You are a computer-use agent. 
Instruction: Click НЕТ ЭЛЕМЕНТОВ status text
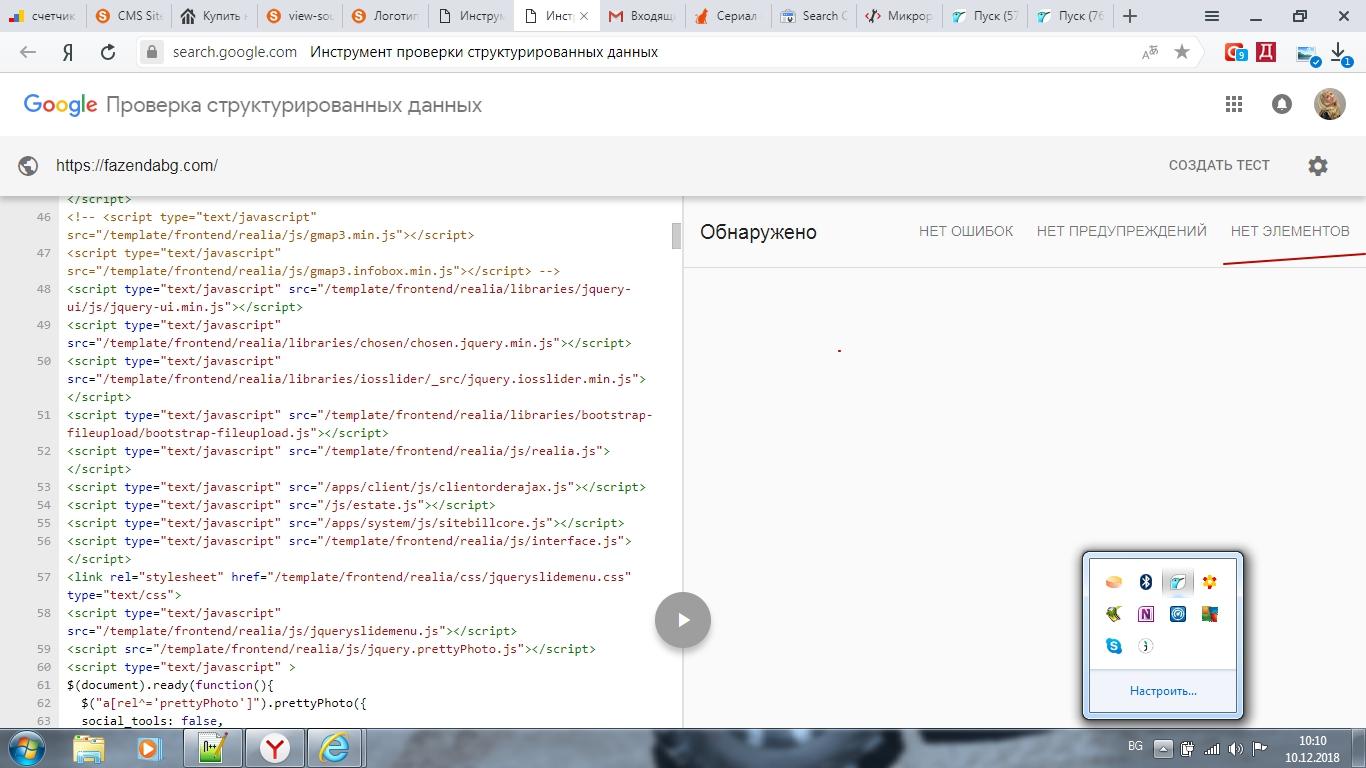tap(1290, 231)
